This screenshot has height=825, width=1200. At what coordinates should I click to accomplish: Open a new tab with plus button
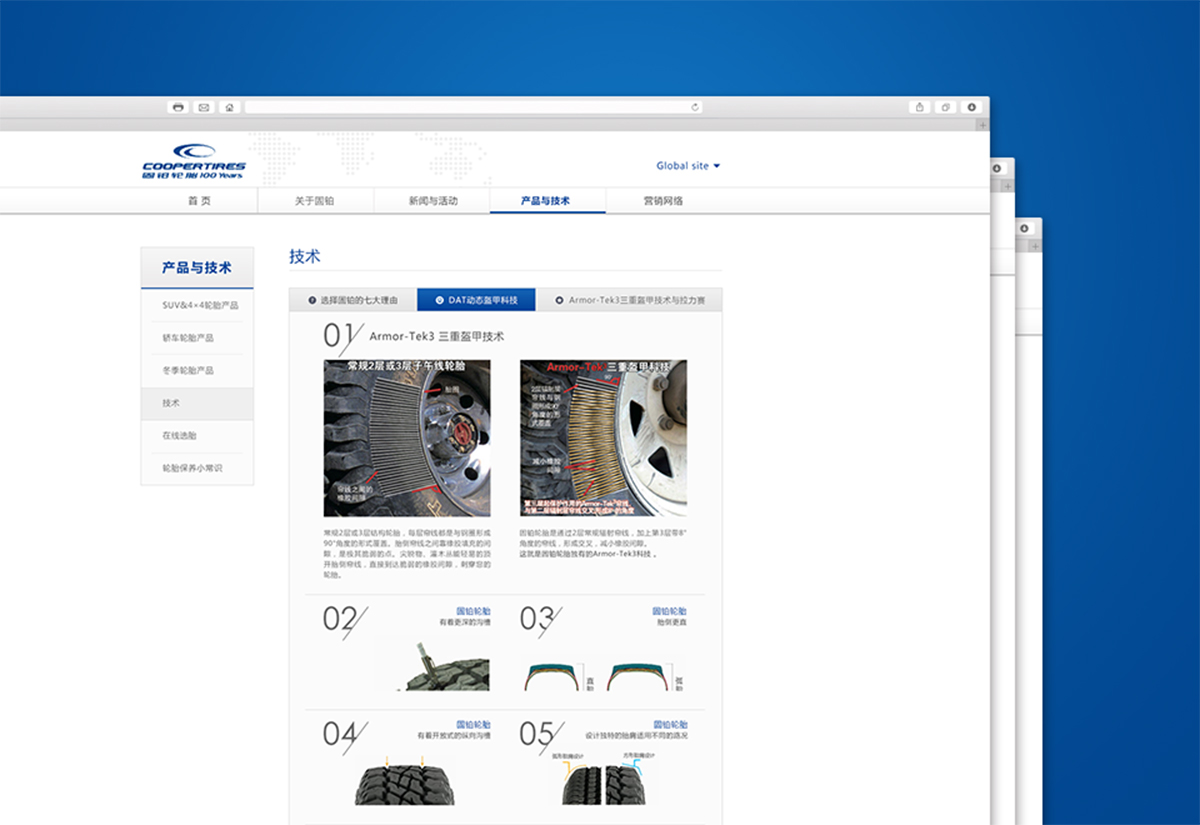point(981,124)
